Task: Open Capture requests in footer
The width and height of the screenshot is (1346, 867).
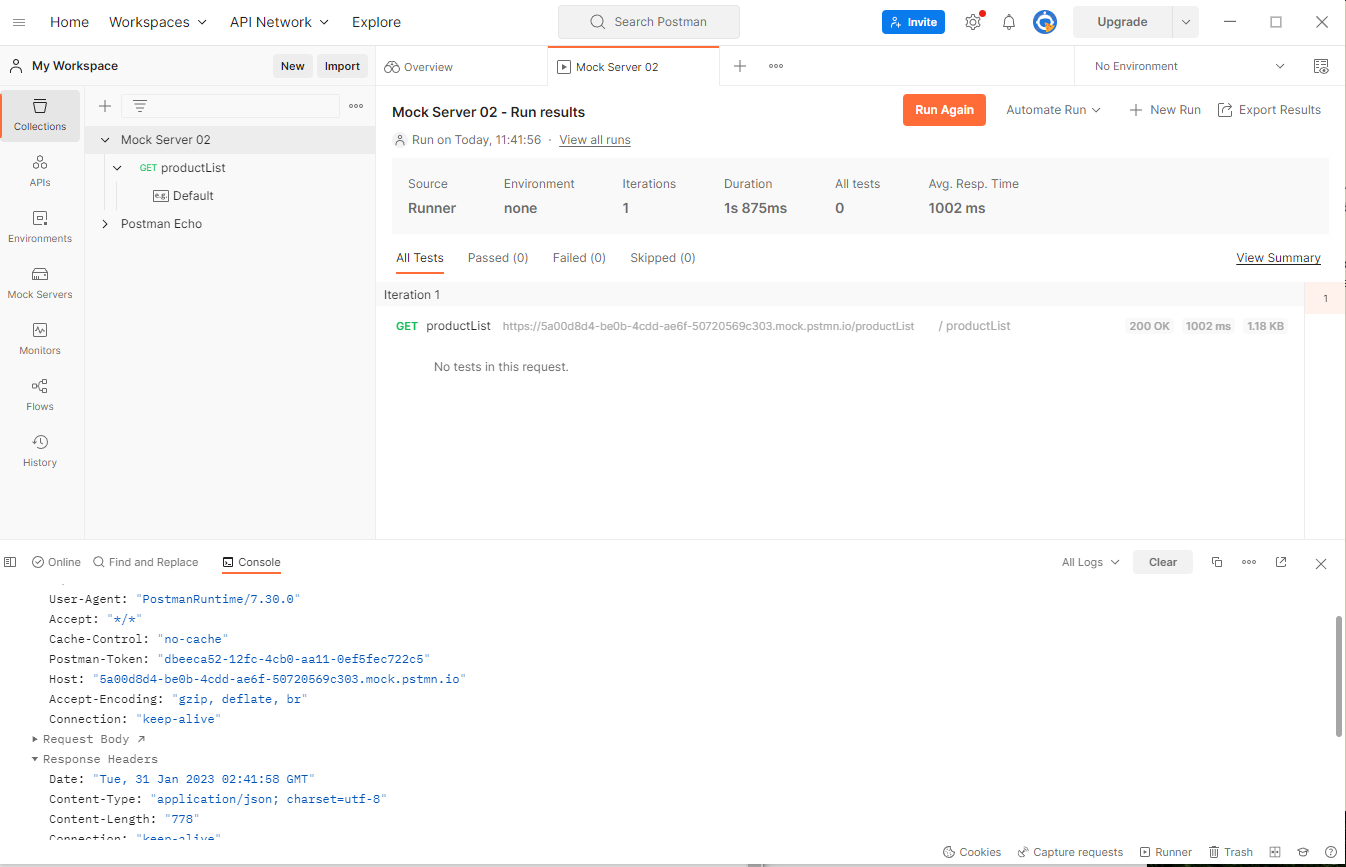Action: click(1070, 852)
